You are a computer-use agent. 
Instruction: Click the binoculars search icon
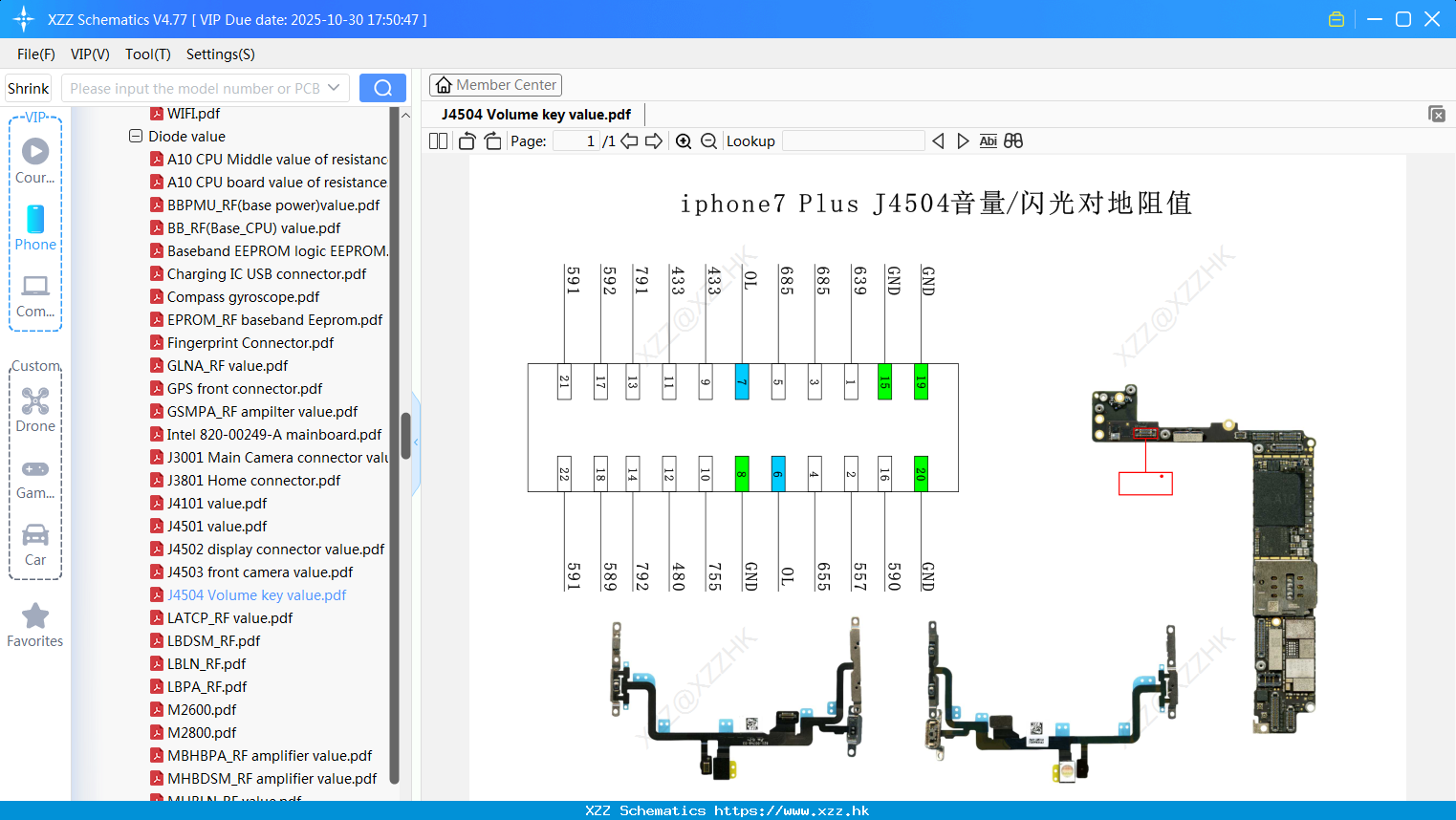point(1013,141)
